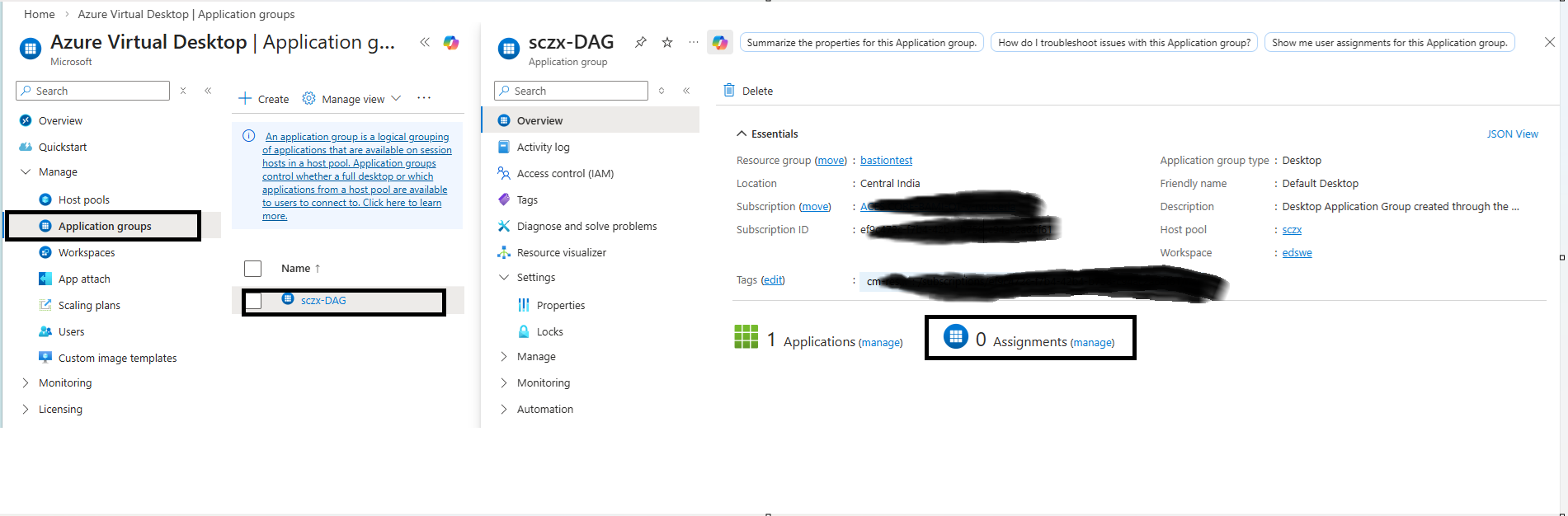Image resolution: width=1568 pixels, height=516 pixels.
Task: Open Copilot icon next to Summarize suggestion
Action: [720, 43]
